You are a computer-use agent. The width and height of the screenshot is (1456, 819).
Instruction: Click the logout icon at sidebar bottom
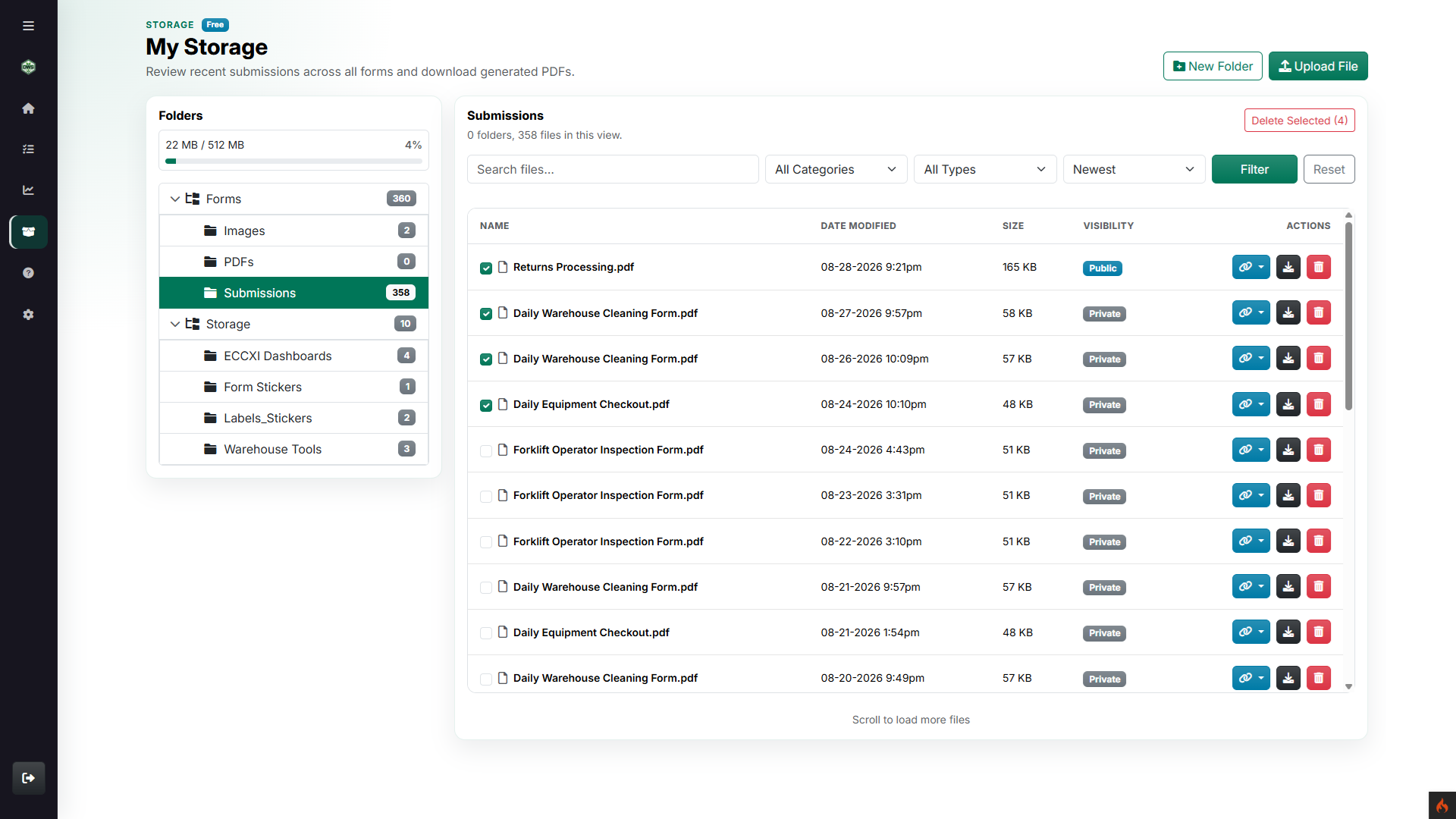point(29,778)
